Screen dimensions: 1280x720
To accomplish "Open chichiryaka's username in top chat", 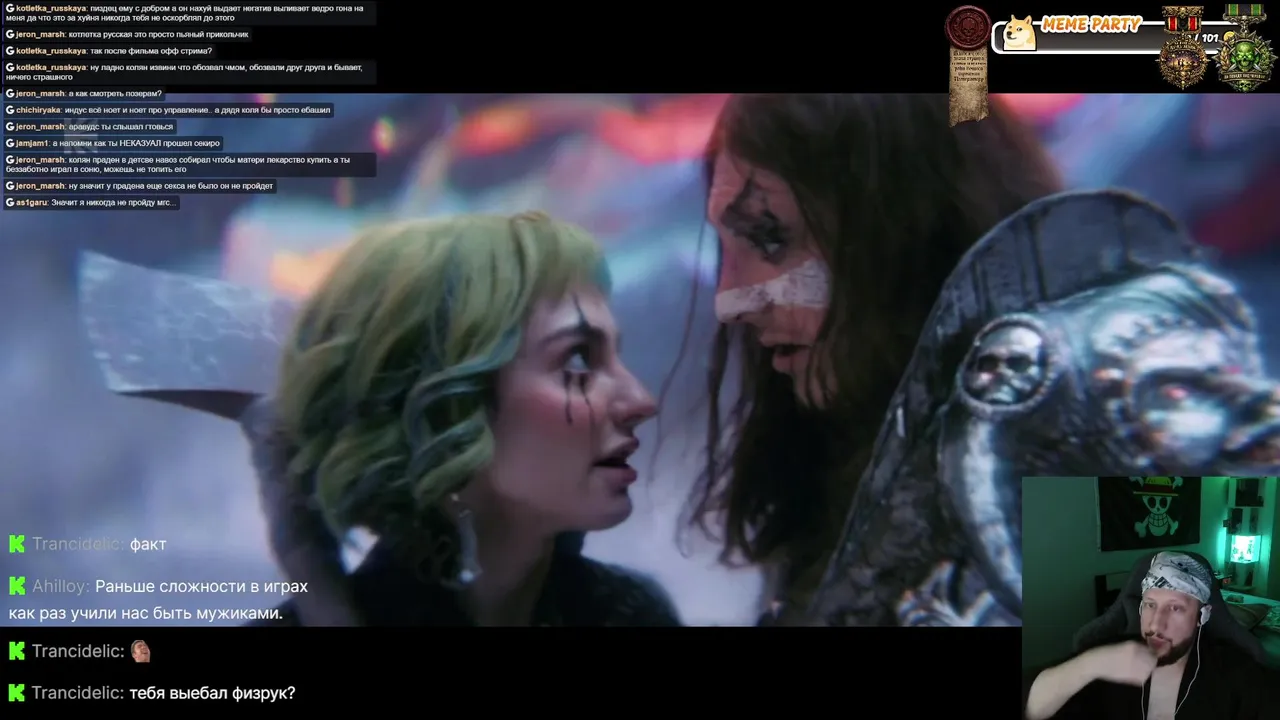I will [38, 110].
